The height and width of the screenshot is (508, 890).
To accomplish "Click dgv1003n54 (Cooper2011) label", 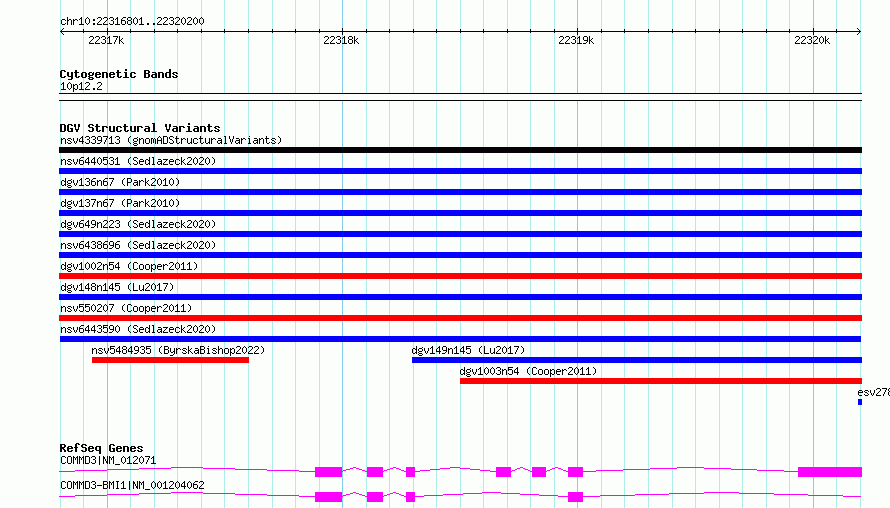I will (x=528, y=371).
